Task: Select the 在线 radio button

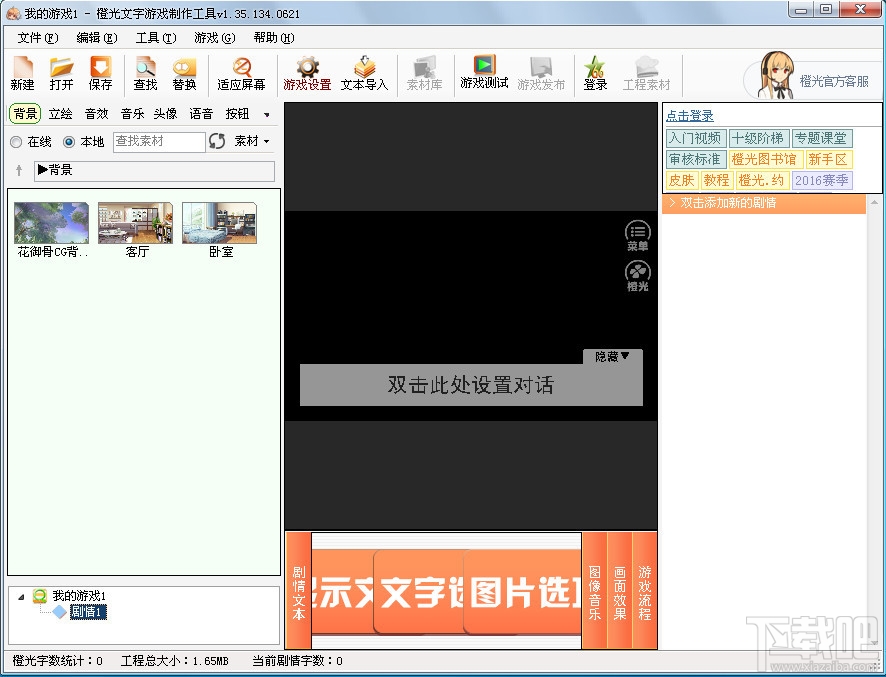Action: 16,142
